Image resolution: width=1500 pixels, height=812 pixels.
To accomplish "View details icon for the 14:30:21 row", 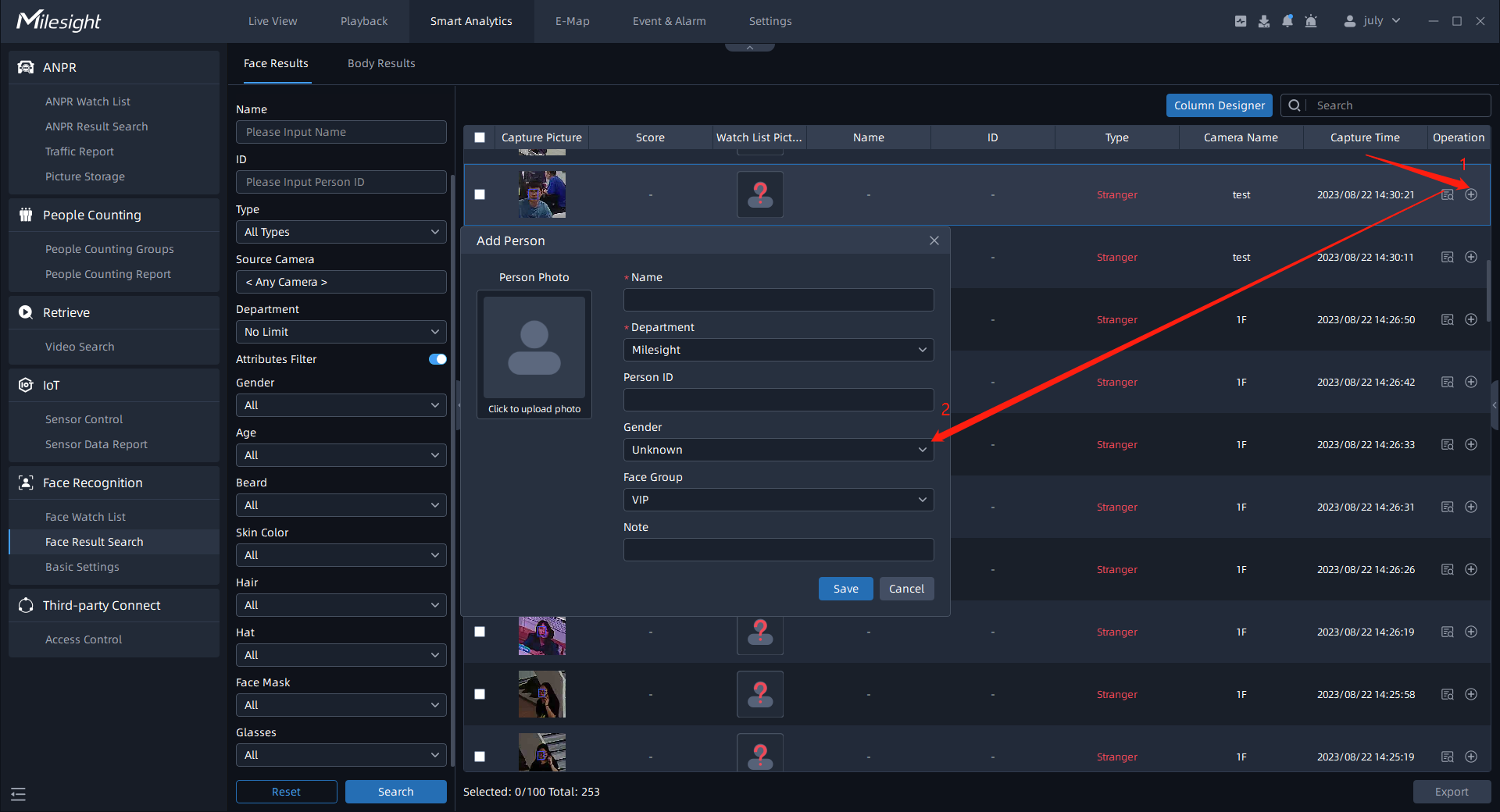I will pos(1448,194).
